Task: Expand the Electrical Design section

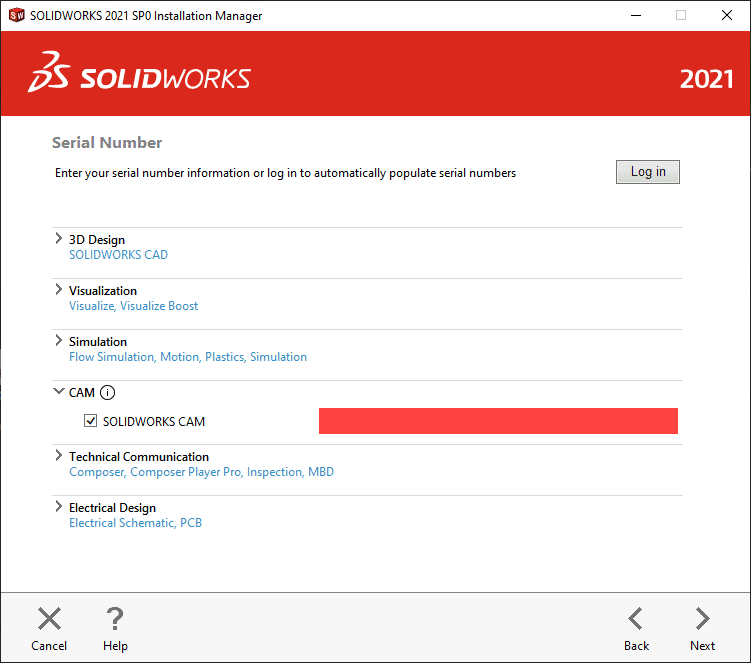Action: 58,506
